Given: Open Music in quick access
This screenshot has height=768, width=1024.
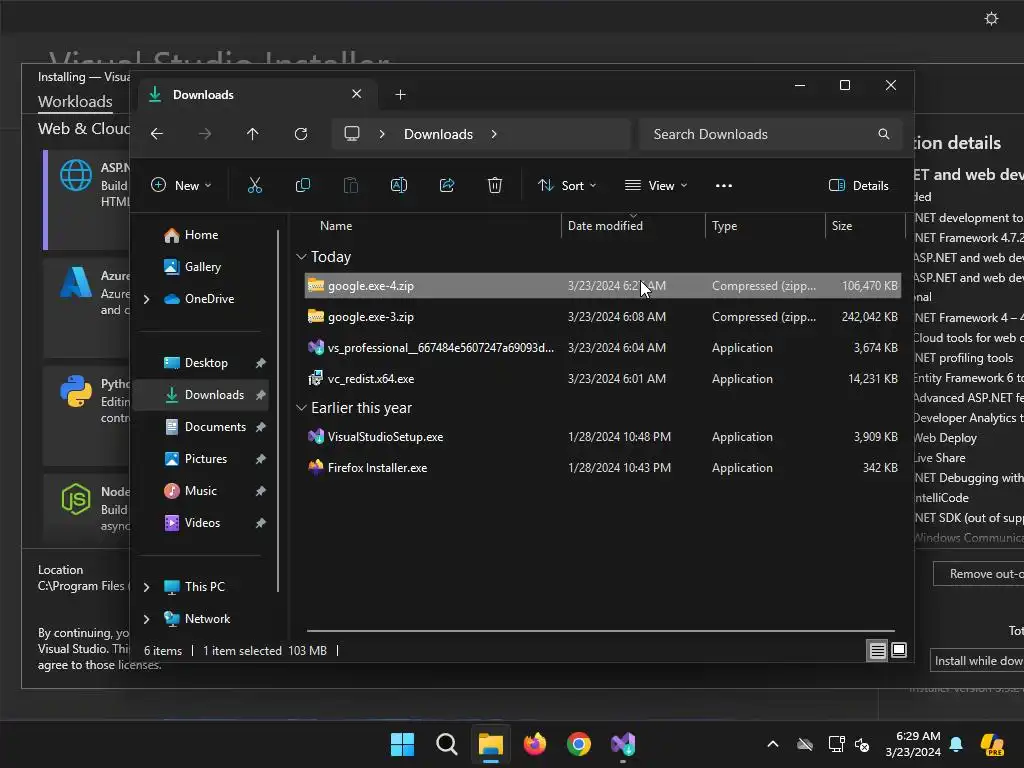Looking at the screenshot, I should click(x=200, y=491).
